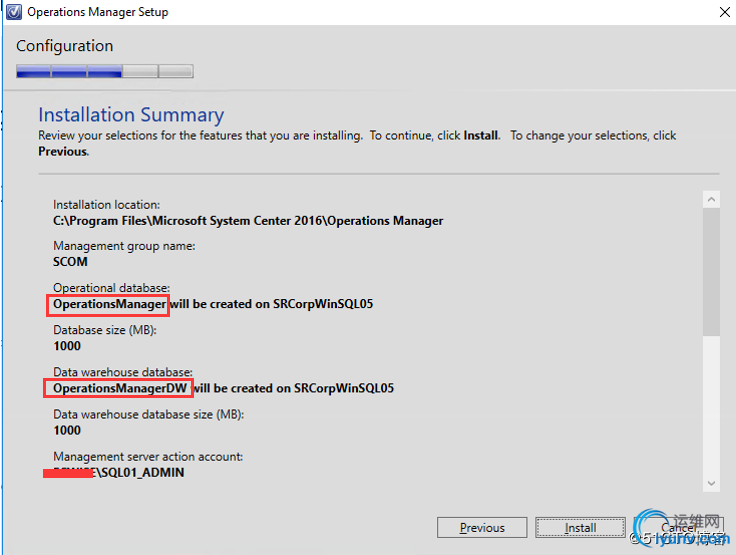Click the installation path text
The height and width of the screenshot is (555, 736).
point(248,221)
